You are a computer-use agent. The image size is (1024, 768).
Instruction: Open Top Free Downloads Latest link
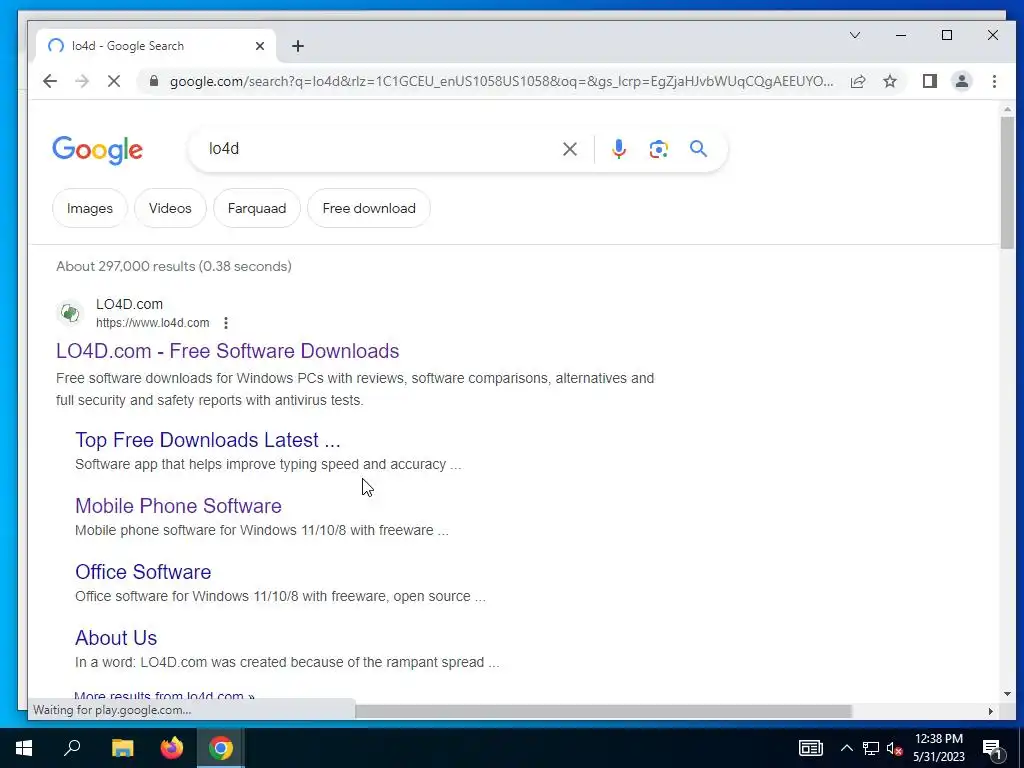[x=208, y=440]
